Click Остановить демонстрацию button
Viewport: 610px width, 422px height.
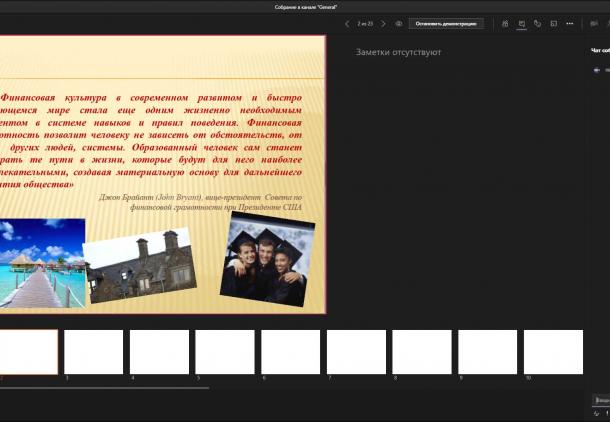point(446,23)
